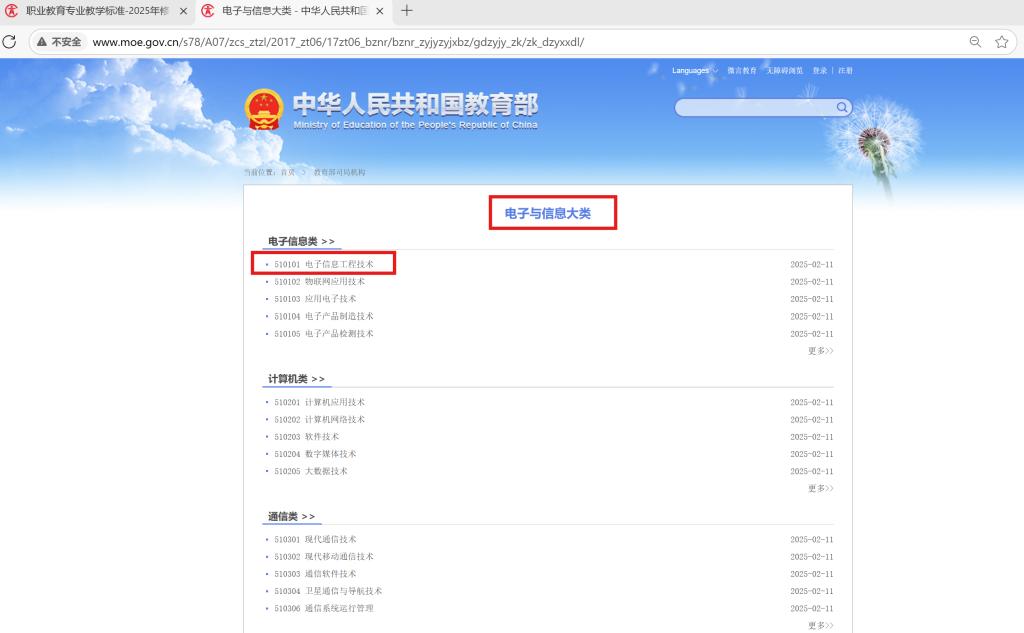1024x633 pixels.
Task: Open 510104 电子产品制造技术
Action: 324,316
